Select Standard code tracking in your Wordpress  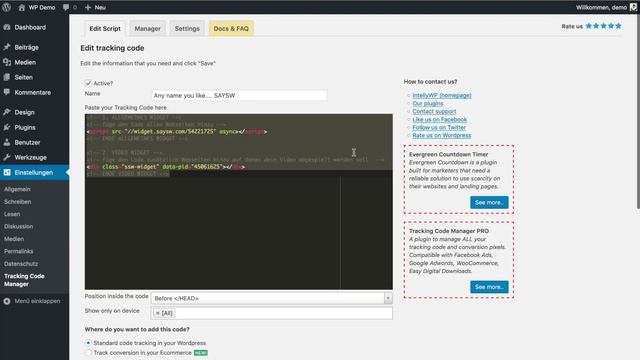[88, 343]
